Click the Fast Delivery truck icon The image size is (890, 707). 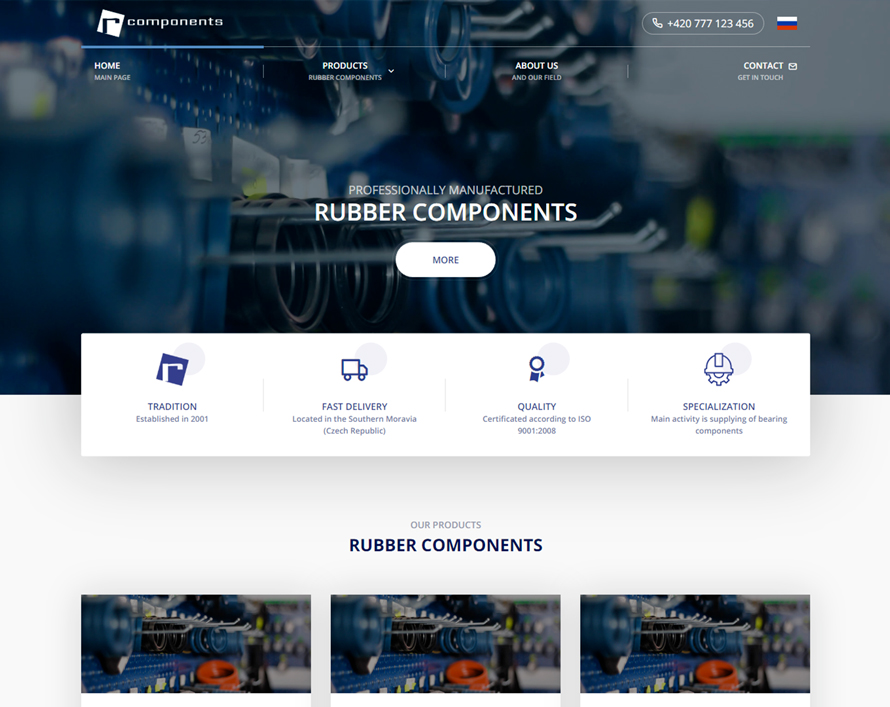[x=354, y=369]
